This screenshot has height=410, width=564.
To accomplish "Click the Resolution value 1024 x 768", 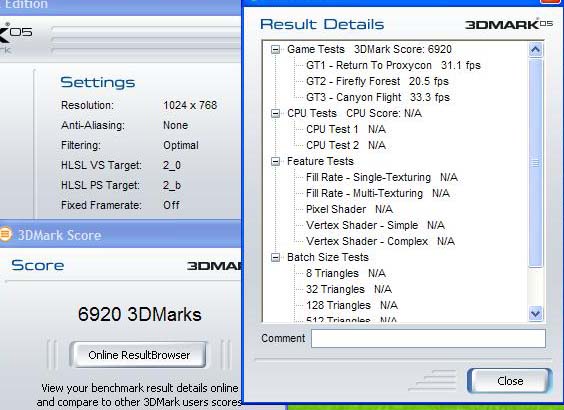I will [x=190, y=105].
